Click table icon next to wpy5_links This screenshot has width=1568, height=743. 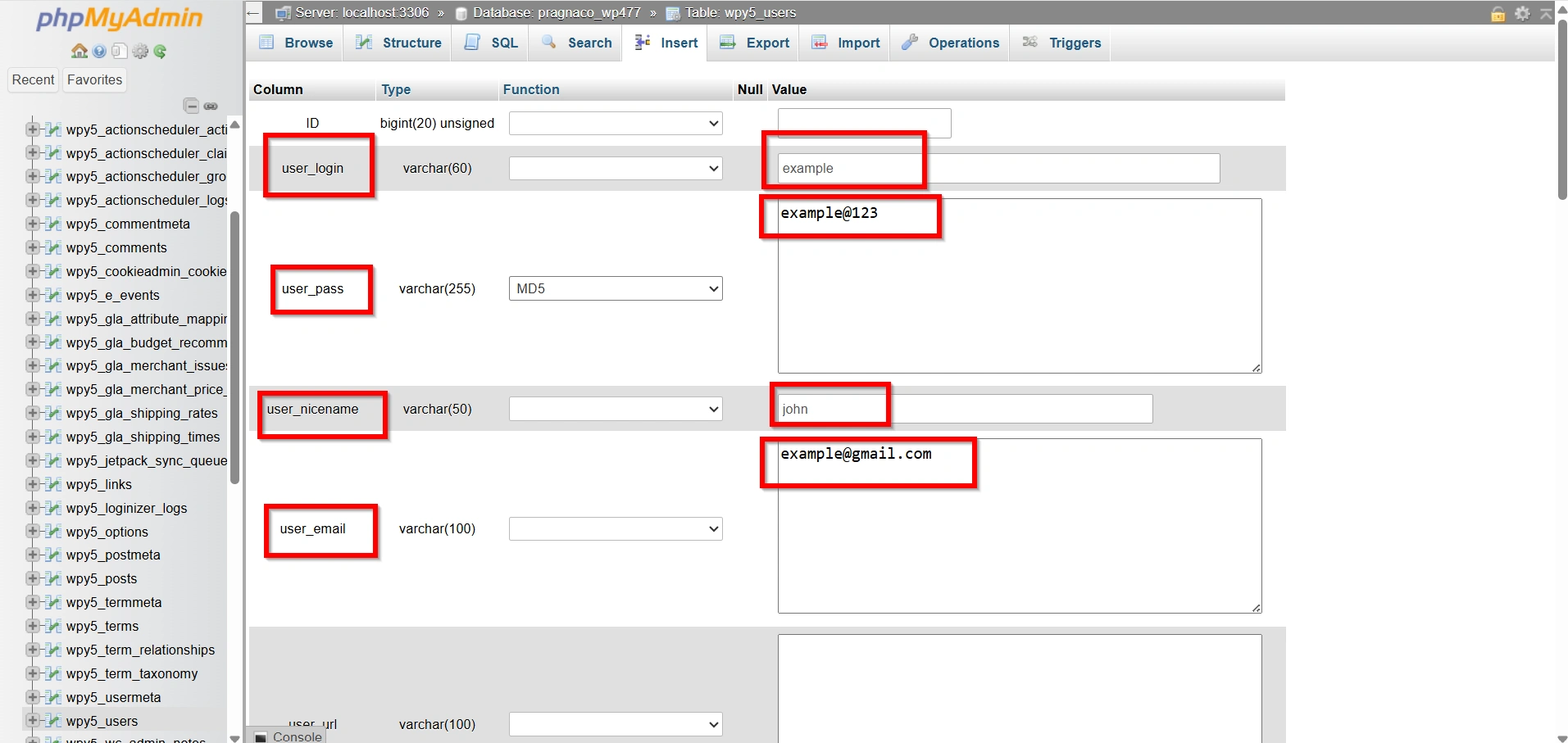tap(53, 484)
